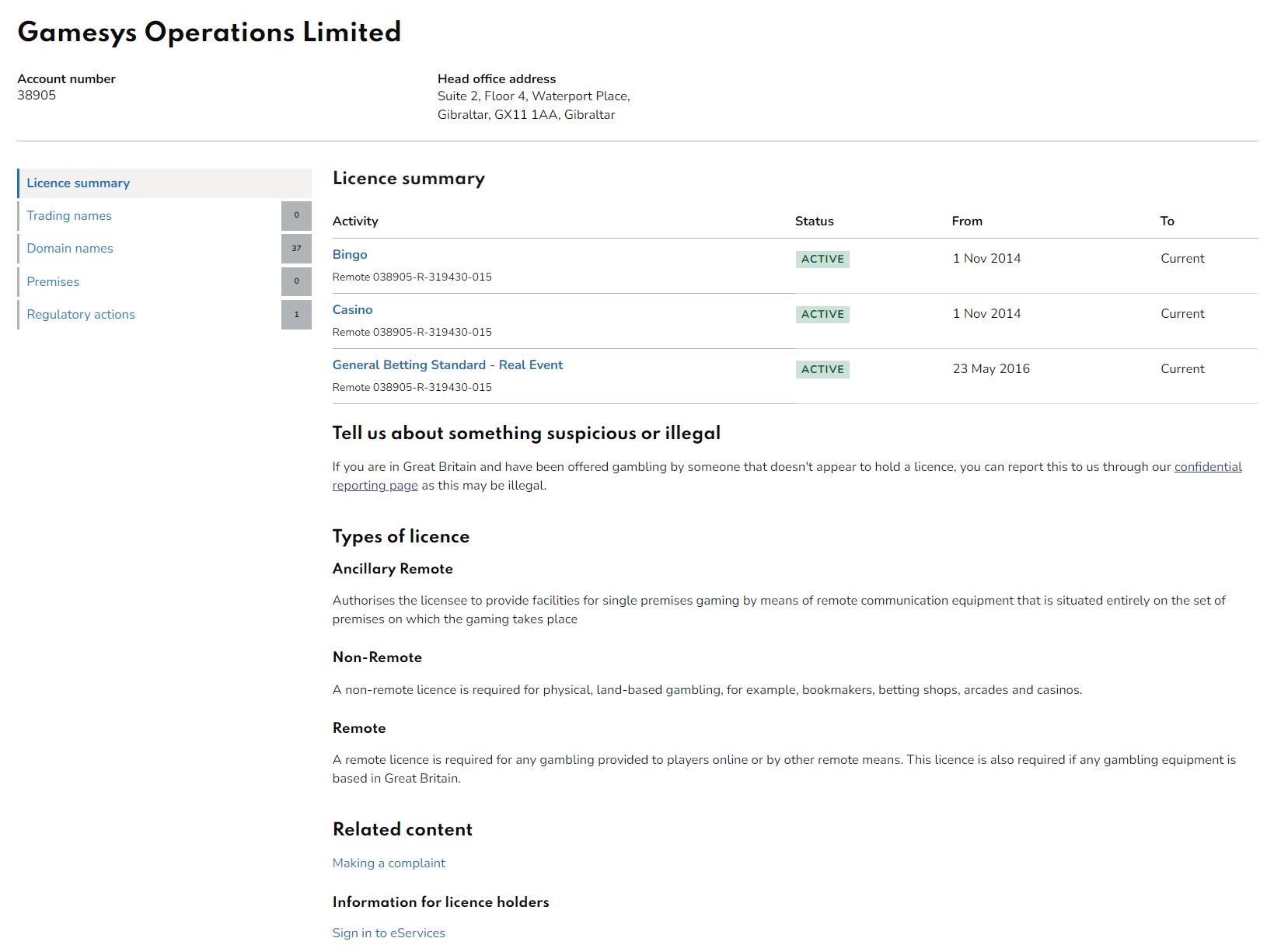Click Tell us about something suspicious heading
This screenshot has height=952, width=1274.
point(526,434)
